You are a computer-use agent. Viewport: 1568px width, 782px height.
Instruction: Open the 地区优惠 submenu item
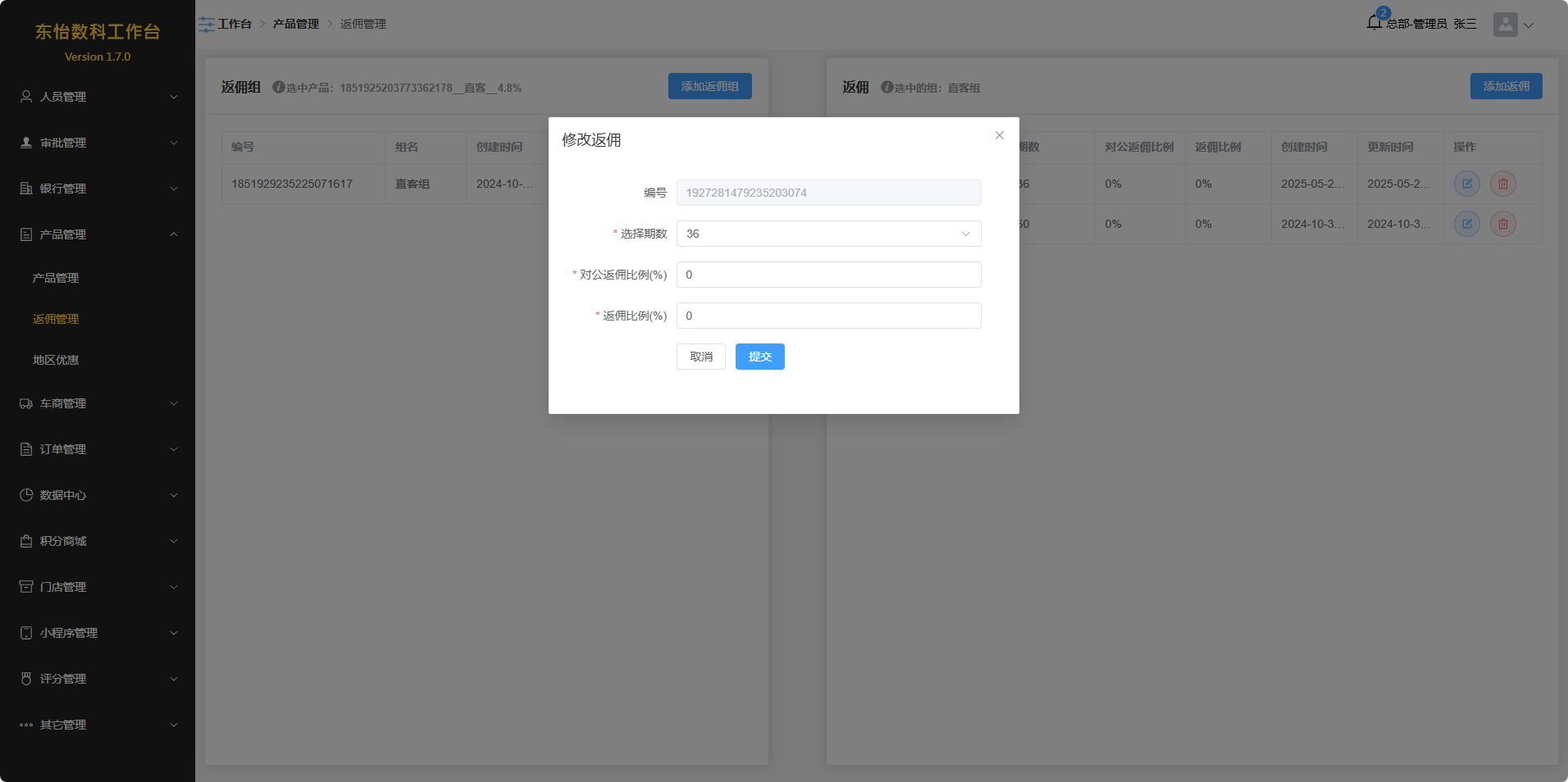(x=56, y=360)
